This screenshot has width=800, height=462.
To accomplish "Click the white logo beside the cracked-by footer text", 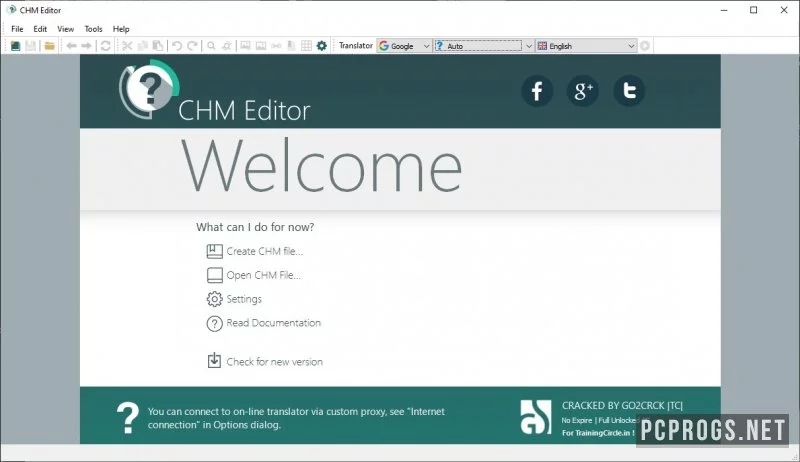I will click(x=536, y=417).
